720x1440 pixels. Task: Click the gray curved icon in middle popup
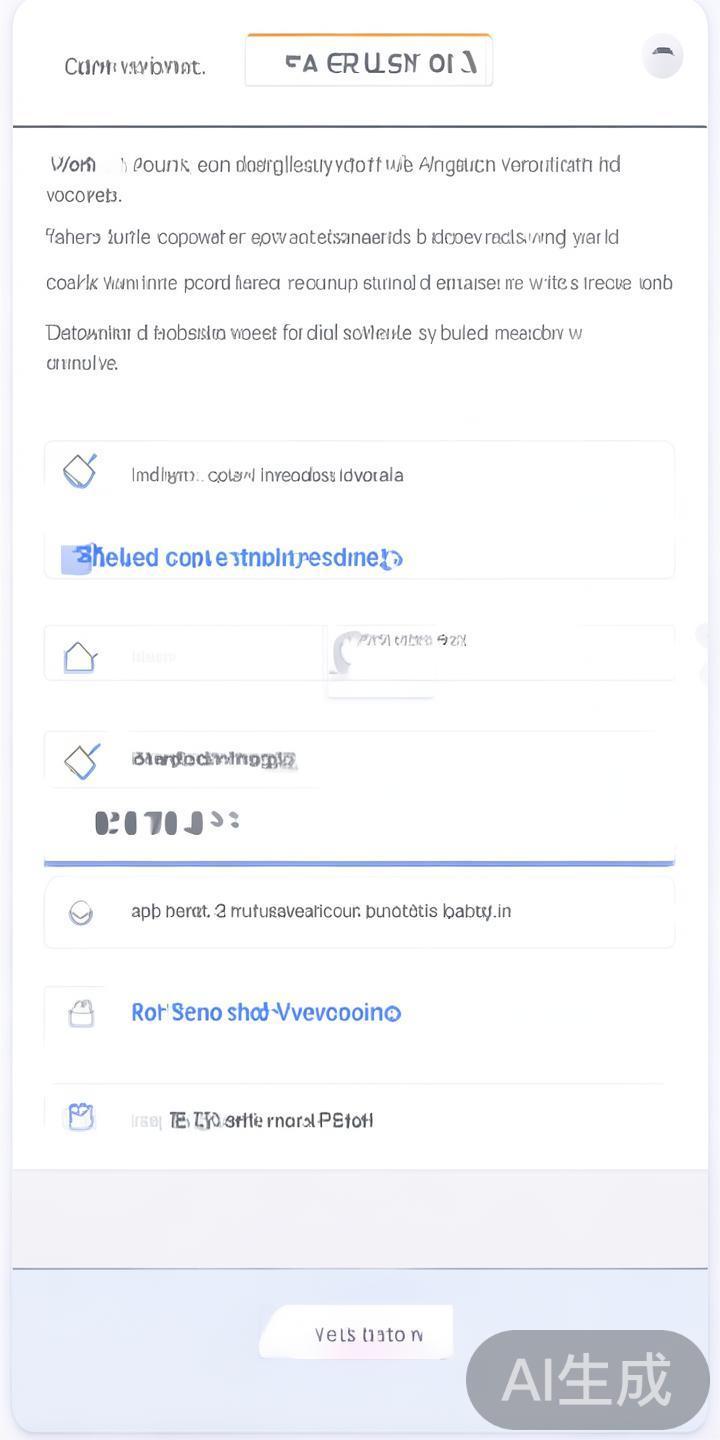point(347,651)
